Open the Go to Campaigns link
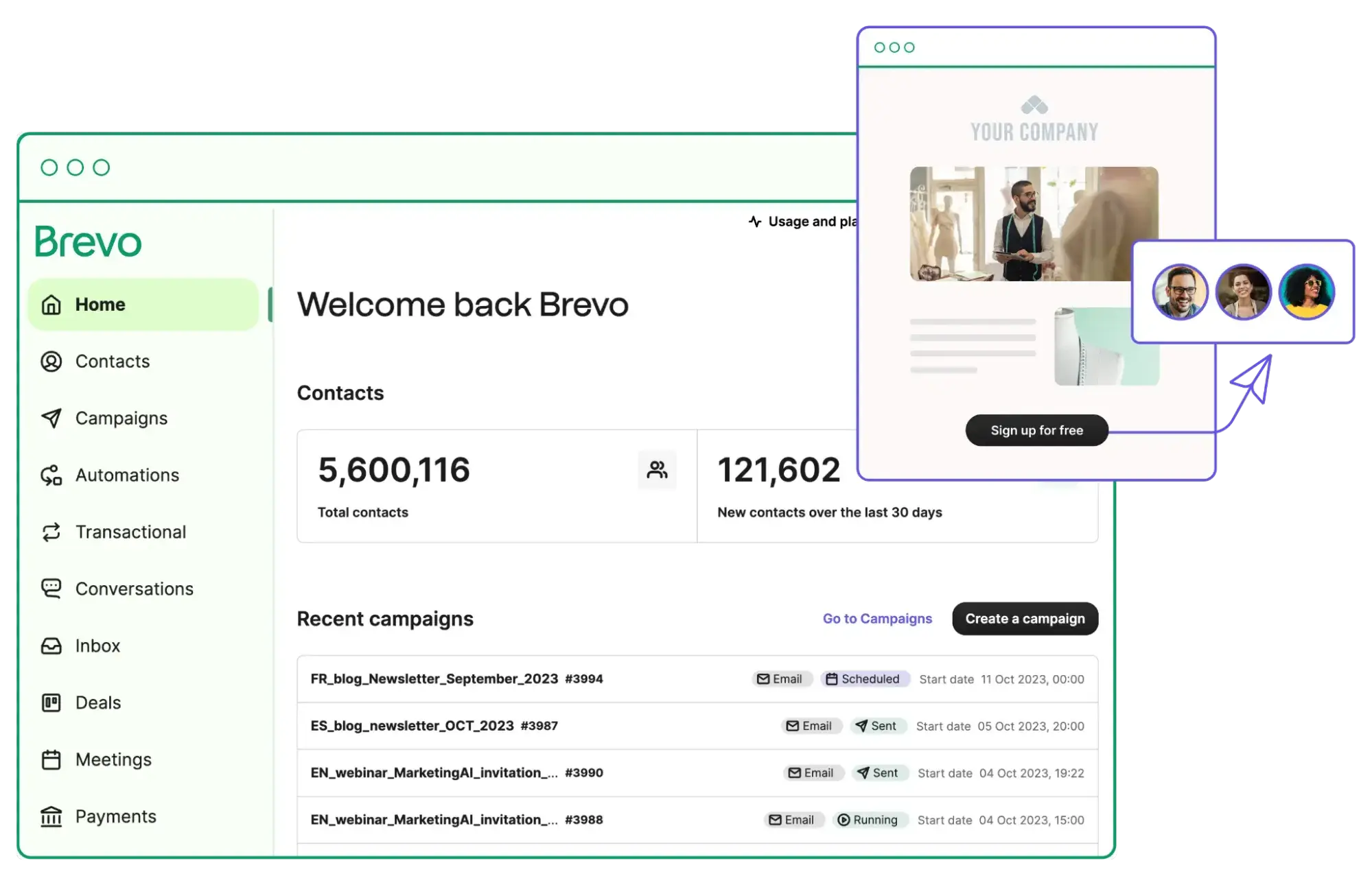 [876, 618]
